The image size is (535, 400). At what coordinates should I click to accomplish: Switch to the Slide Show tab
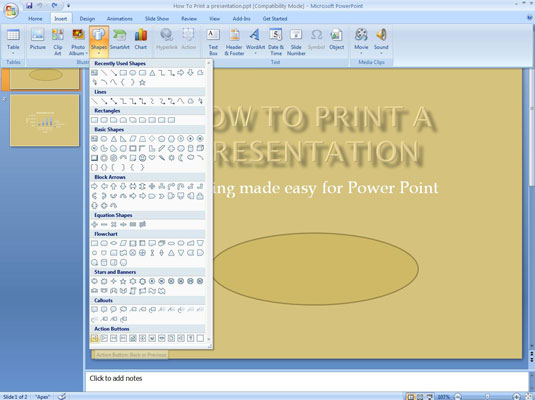tap(157, 19)
